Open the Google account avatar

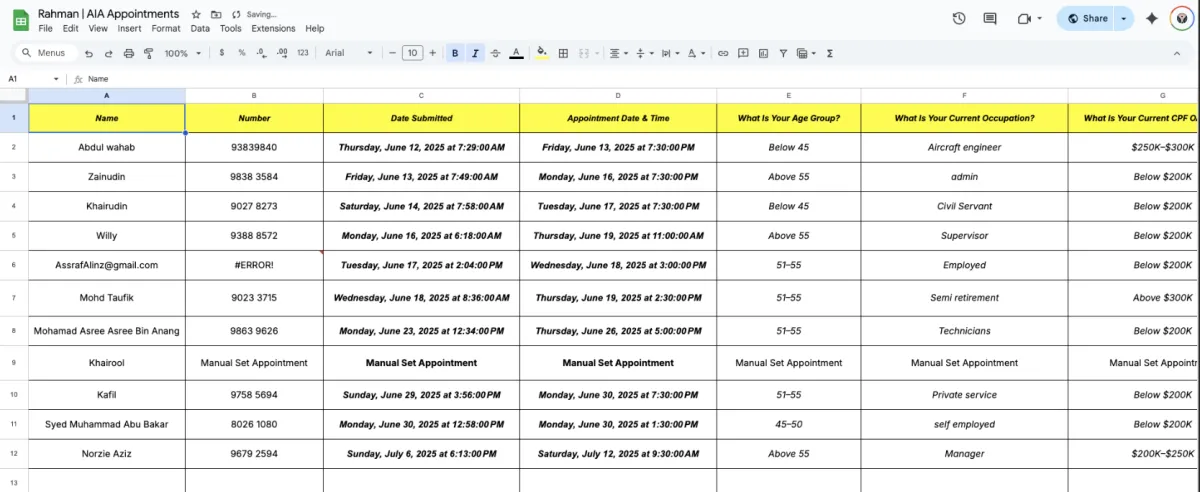1180,18
